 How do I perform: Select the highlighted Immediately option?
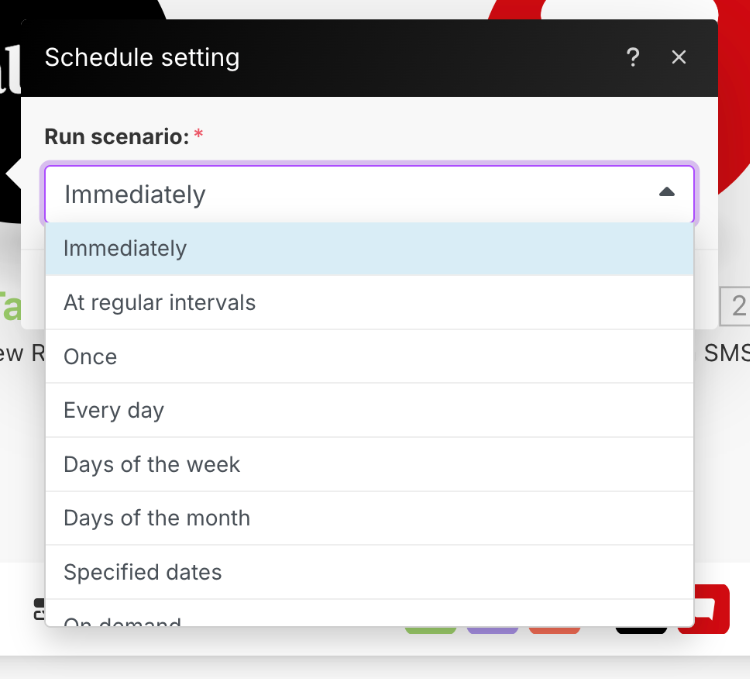pos(369,249)
